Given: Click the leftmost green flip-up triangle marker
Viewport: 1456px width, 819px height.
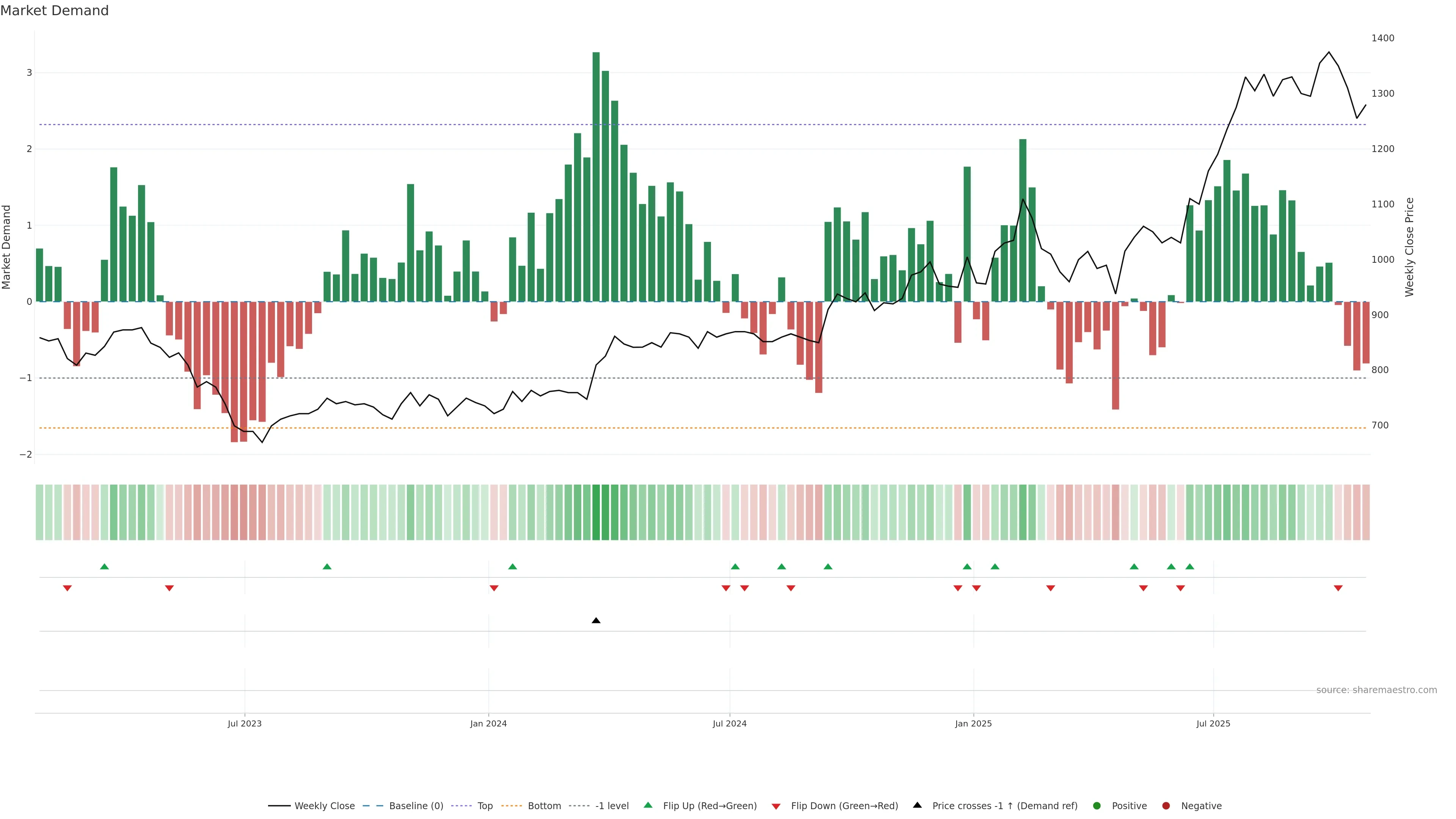Looking at the screenshot, I should click(104, 566).
